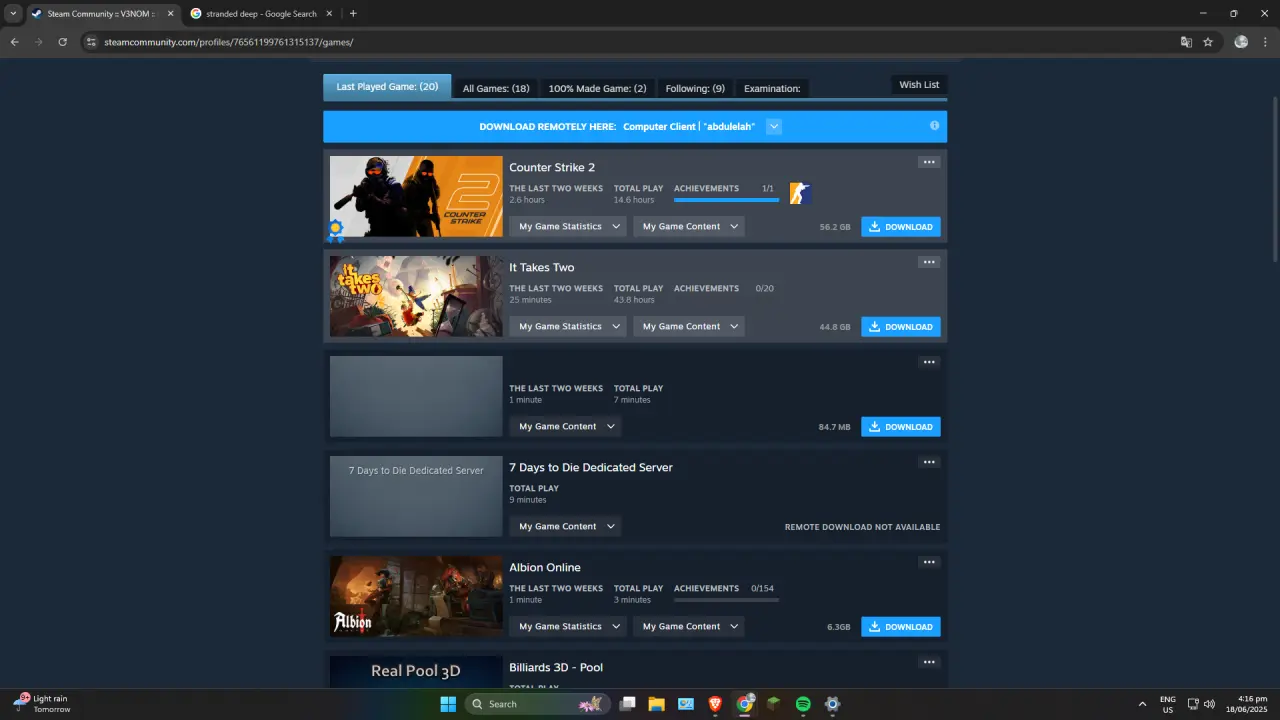Open the Light rain weather widget

click(42, 704)
